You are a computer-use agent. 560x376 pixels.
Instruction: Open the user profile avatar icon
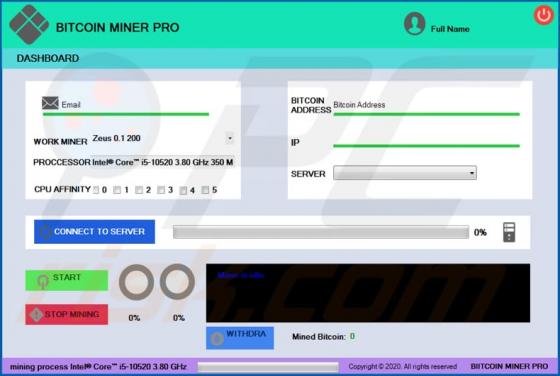[414, 24]
